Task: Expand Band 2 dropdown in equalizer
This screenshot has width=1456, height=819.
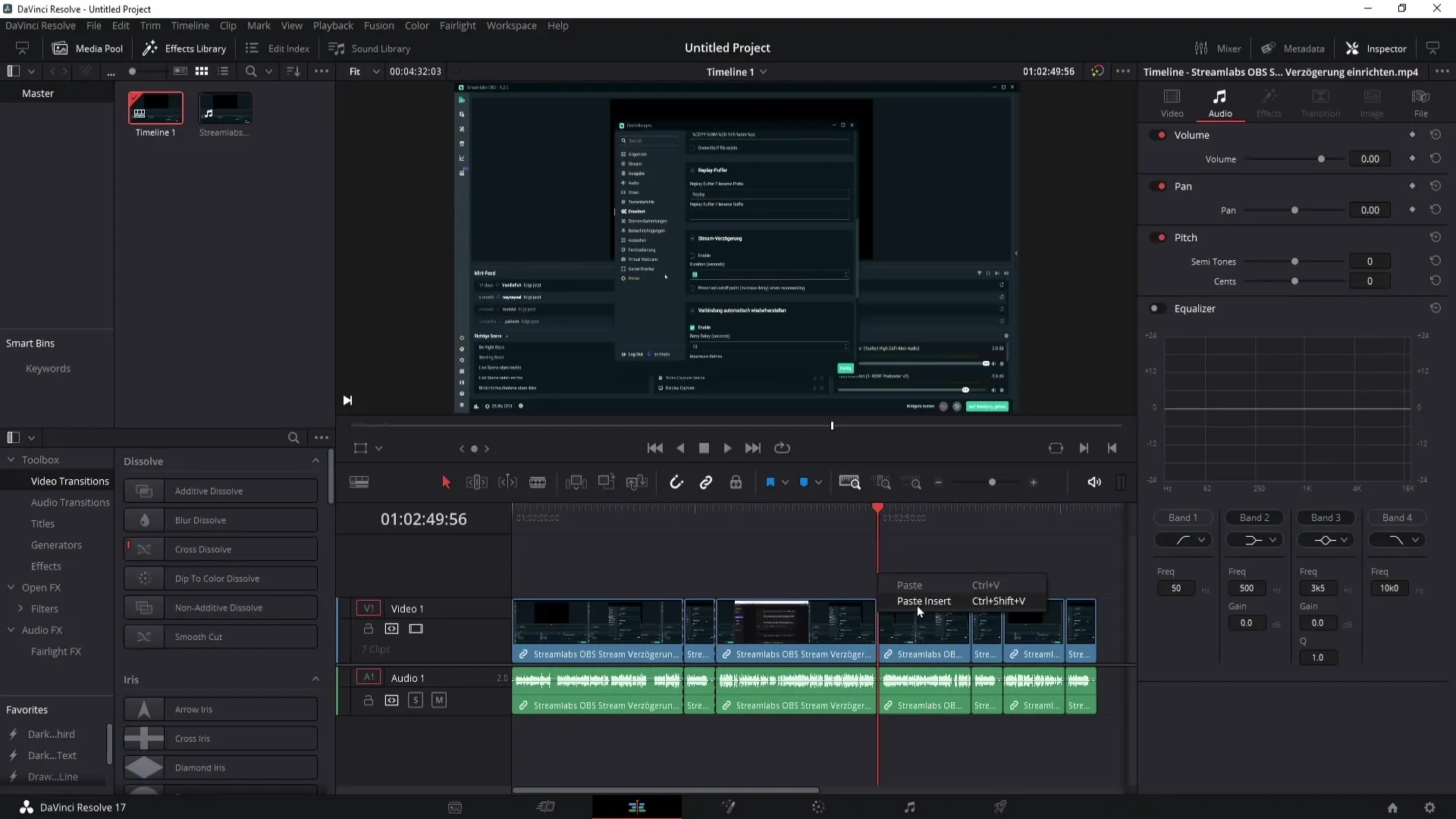Action: pos(1271,540)
